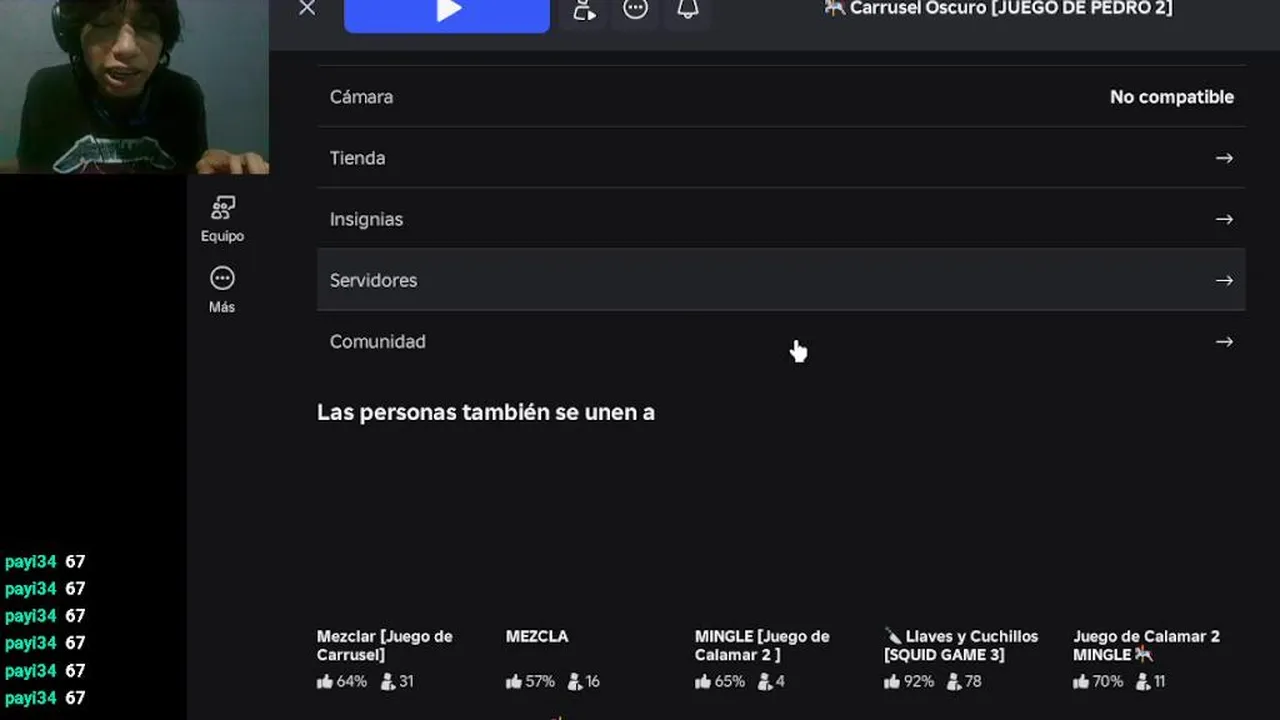The width and height of the screenshot is (1280, 720).
Task: Click the arrow on the Tienda row
Action: pyautogui.click(x=1224, y=158)
